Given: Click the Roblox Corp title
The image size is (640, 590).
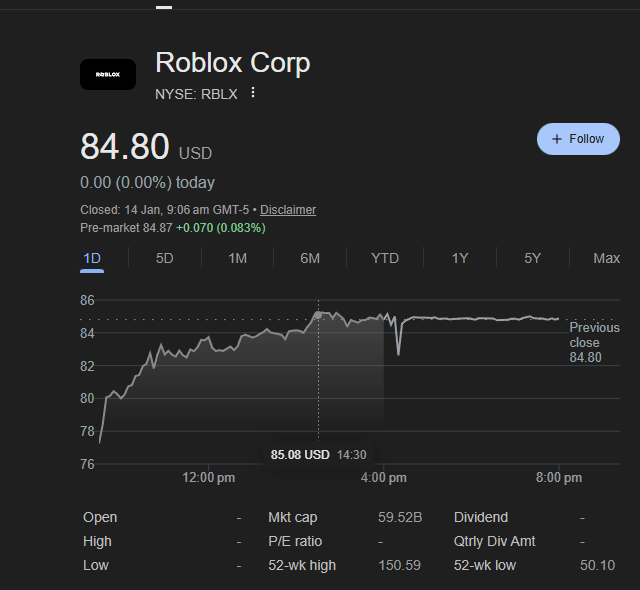Looking at the screenshot, I should point(233,63).
